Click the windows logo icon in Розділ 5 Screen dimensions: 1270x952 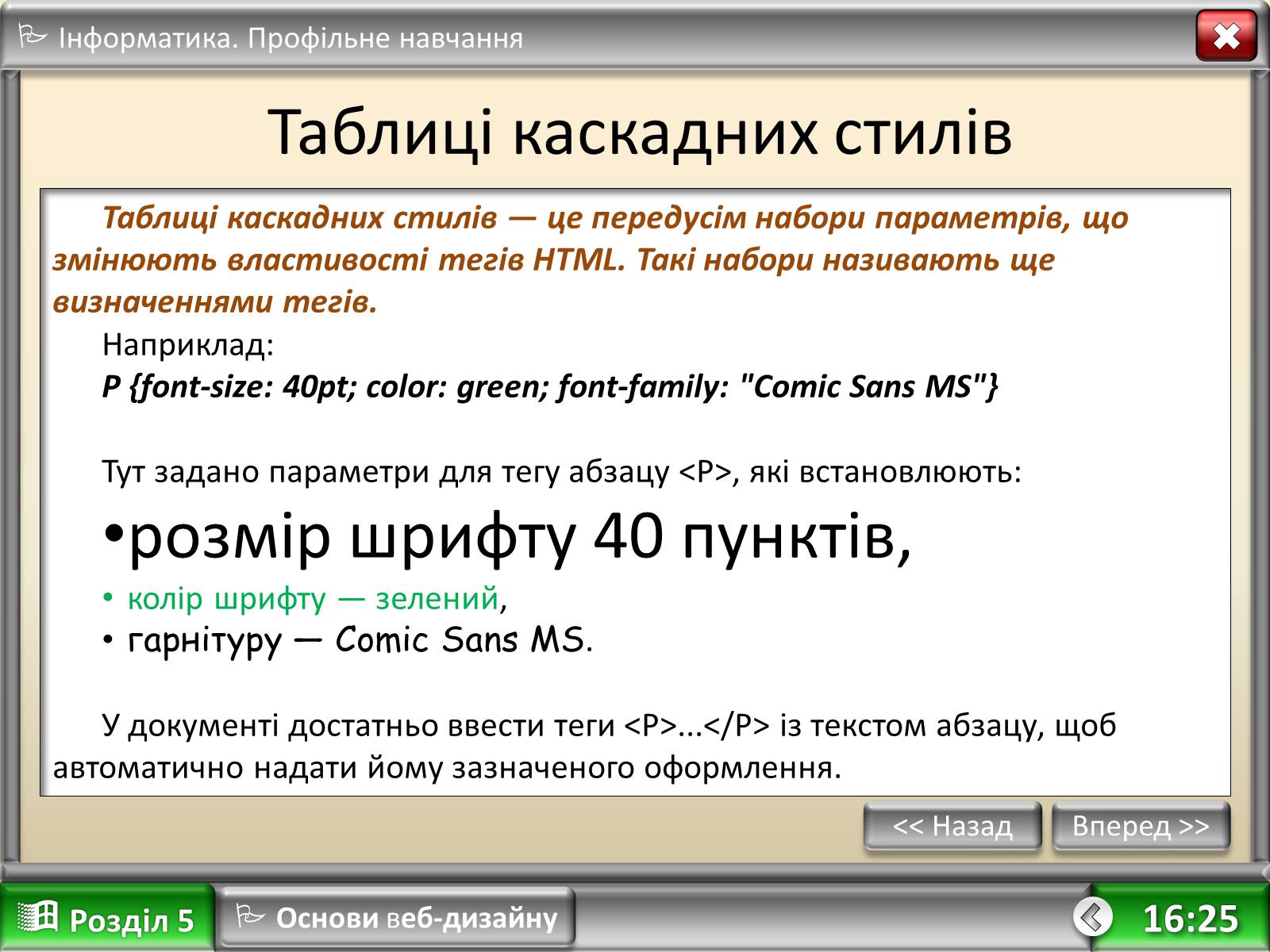(37, 917)
